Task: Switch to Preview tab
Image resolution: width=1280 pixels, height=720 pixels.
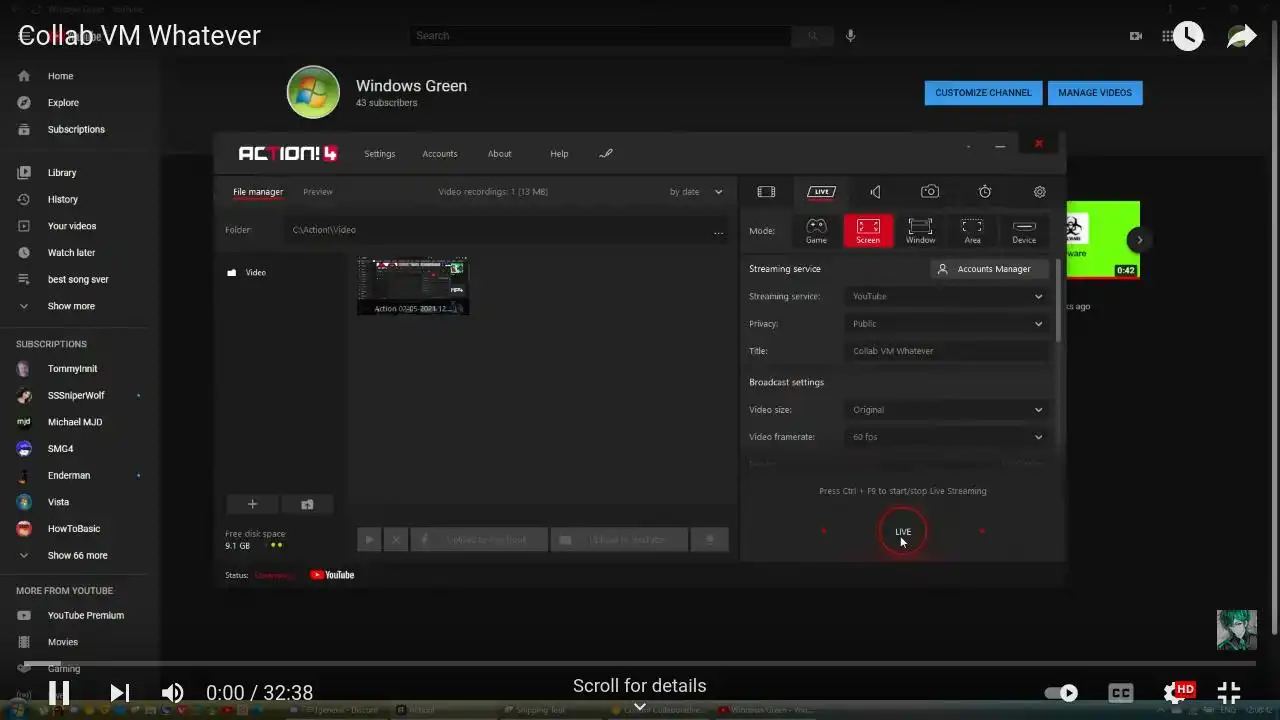Action: 318,192
